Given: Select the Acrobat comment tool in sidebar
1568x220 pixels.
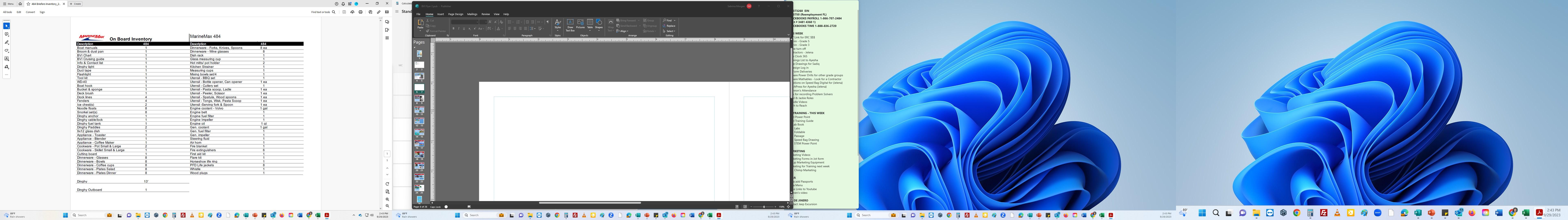Looking at the screenshot, I should coord(7,34).
